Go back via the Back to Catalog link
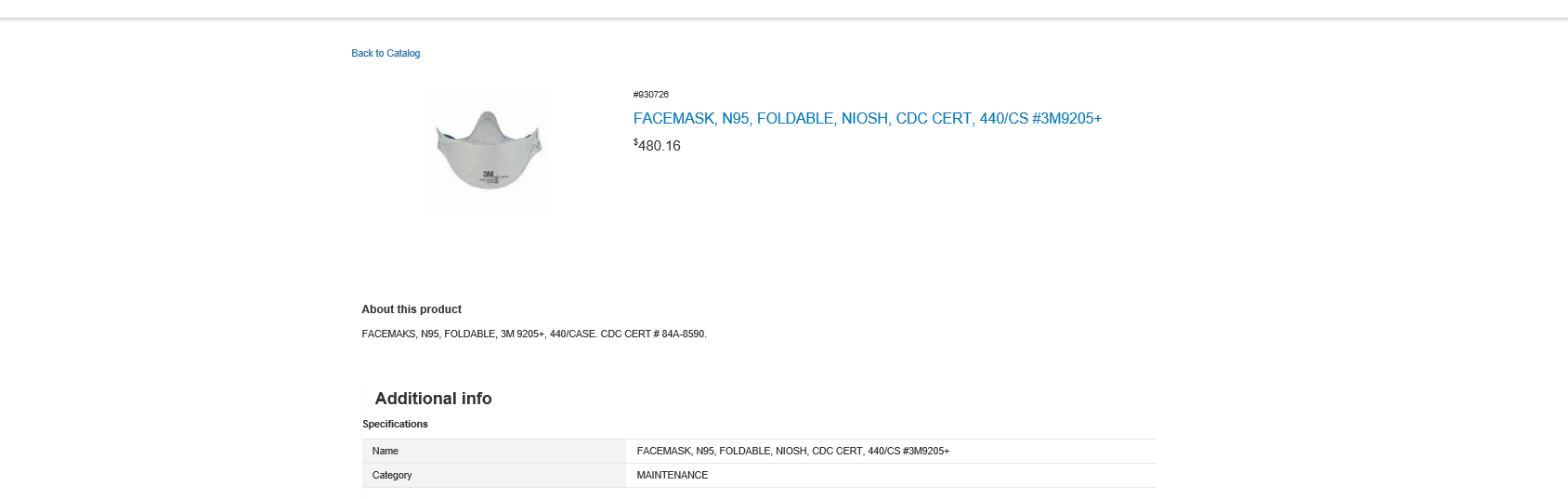 385,54
